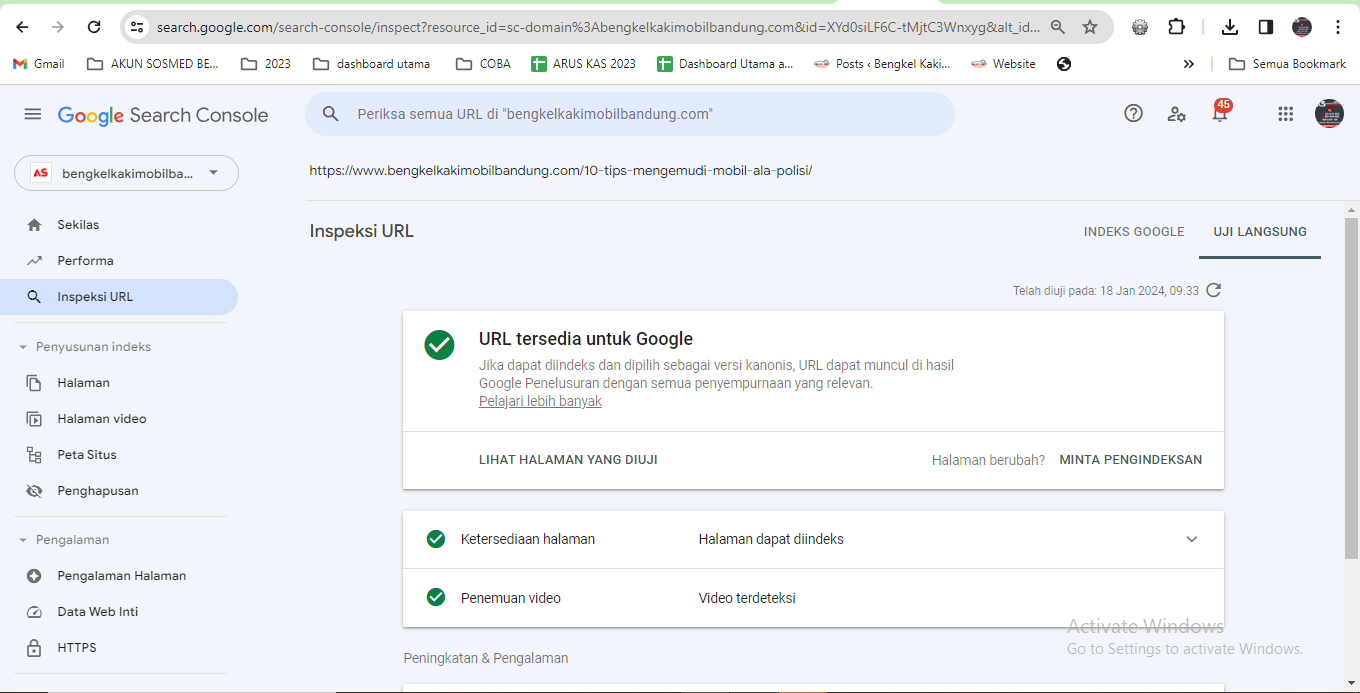Click the refresh icon beside test date
1360x693 pixels.
pyautogui.click(x=1214, y=291)
